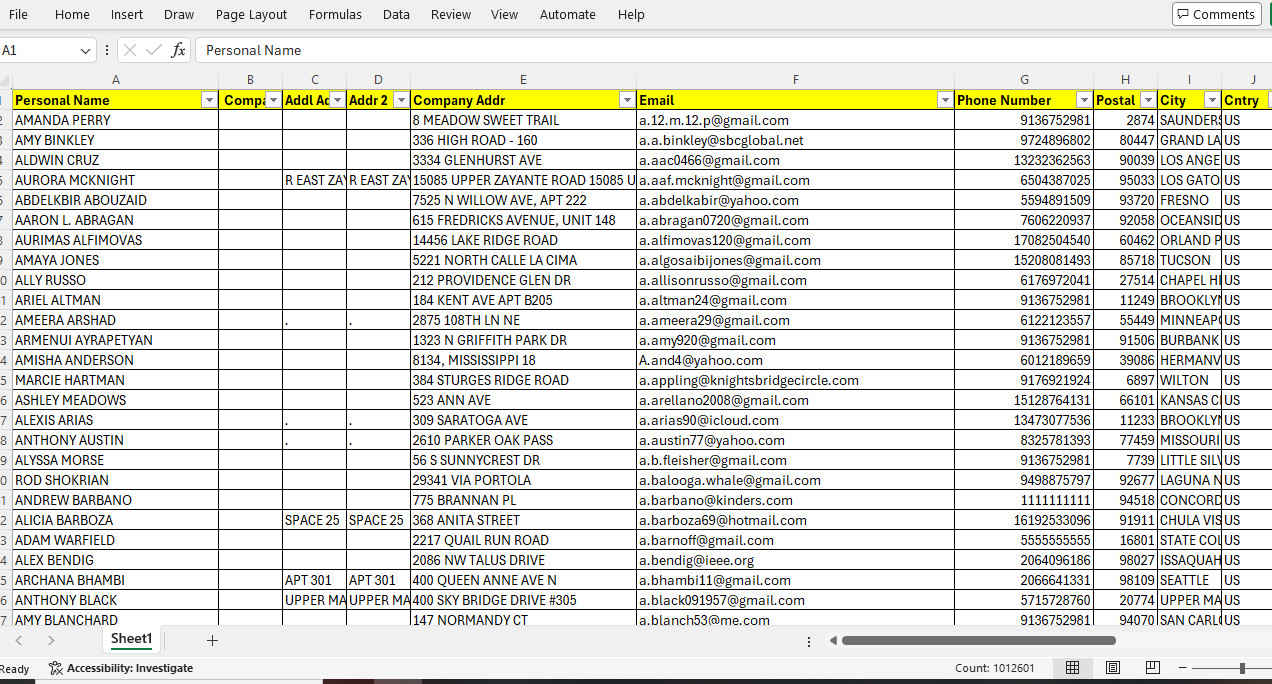Select column E header

[x=523, y=80]
